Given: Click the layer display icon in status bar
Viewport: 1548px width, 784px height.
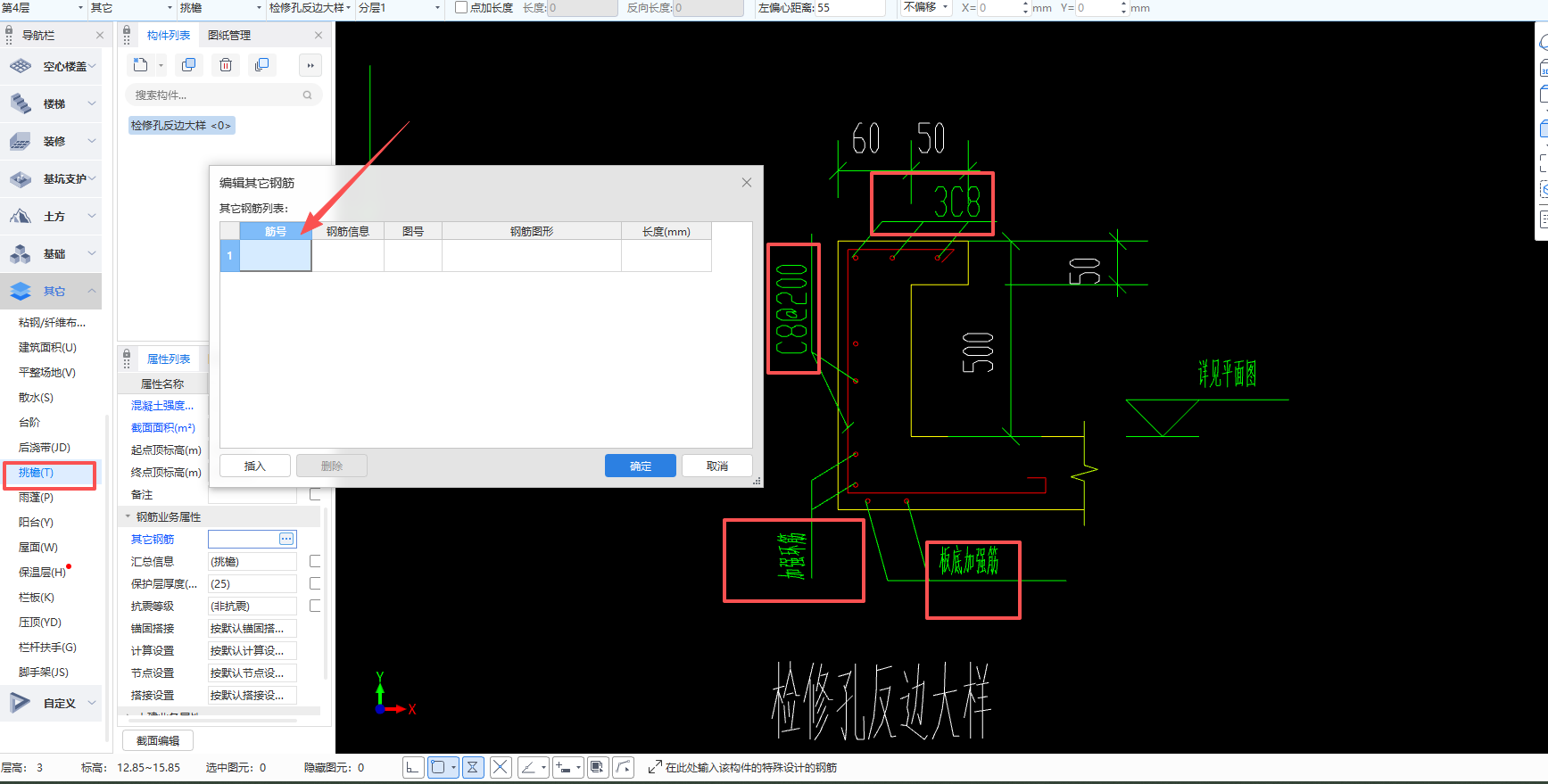Looking at the screenshot, I should pos(598,767).
